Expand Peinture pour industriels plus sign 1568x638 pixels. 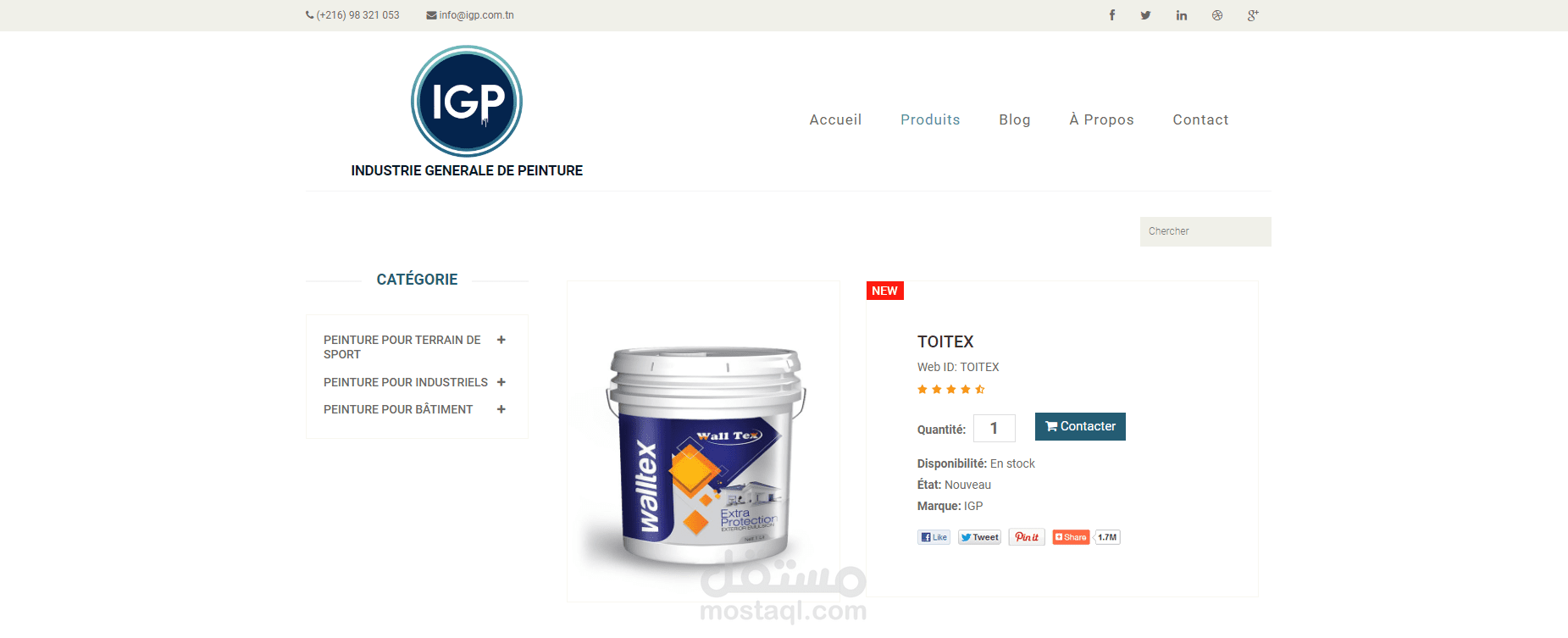pos(501,382)
